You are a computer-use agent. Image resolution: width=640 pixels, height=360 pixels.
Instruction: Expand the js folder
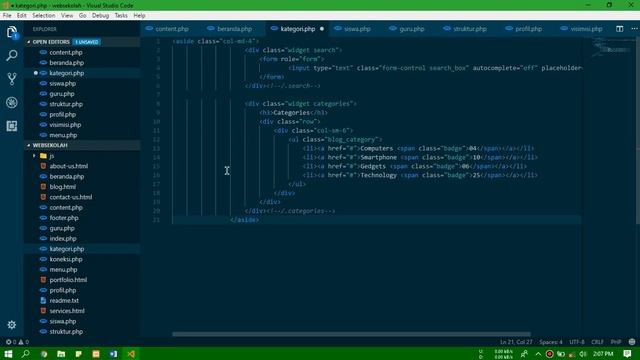(51, 156)
